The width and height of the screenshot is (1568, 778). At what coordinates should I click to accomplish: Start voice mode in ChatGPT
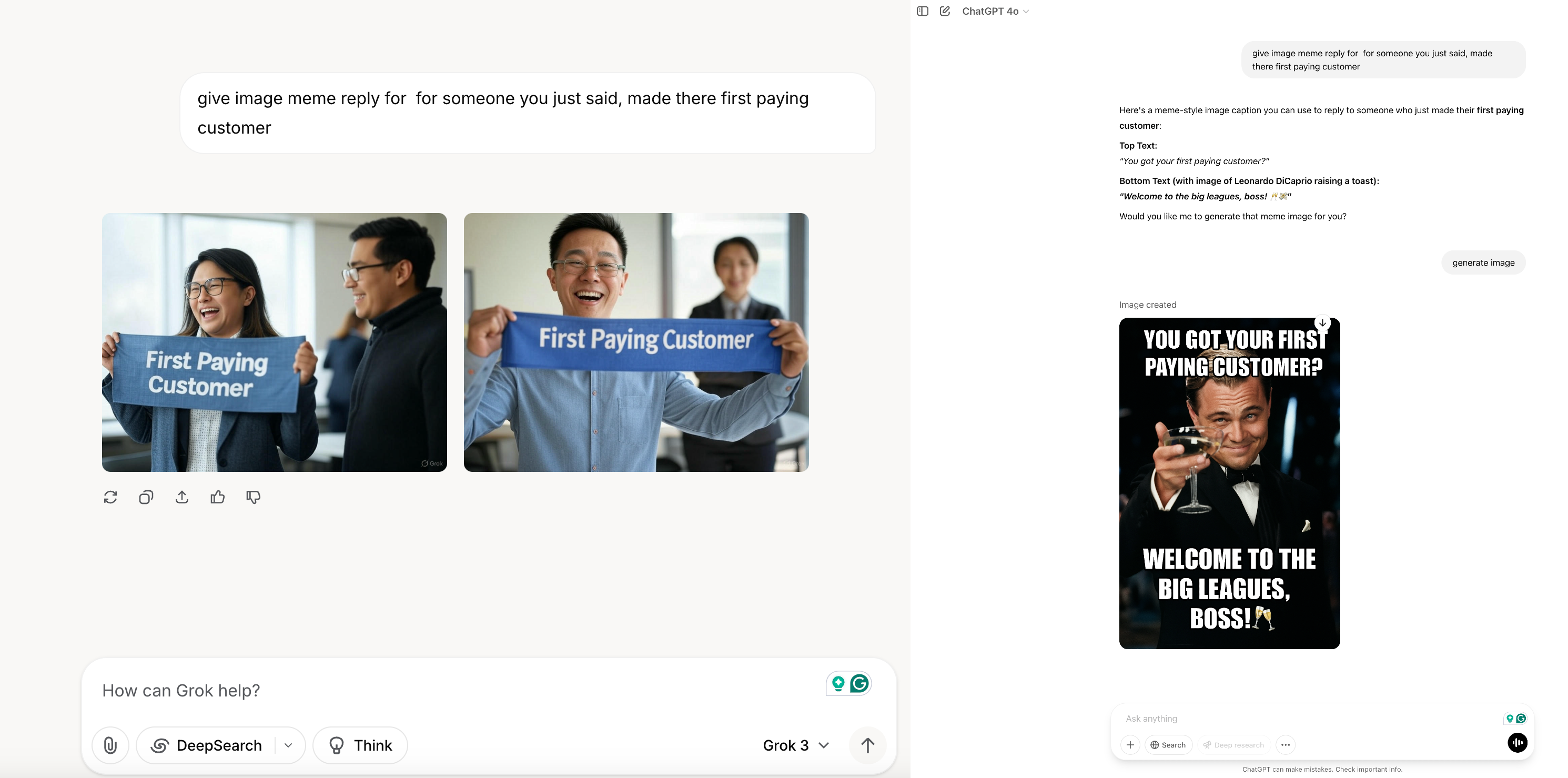point(1518,743)
